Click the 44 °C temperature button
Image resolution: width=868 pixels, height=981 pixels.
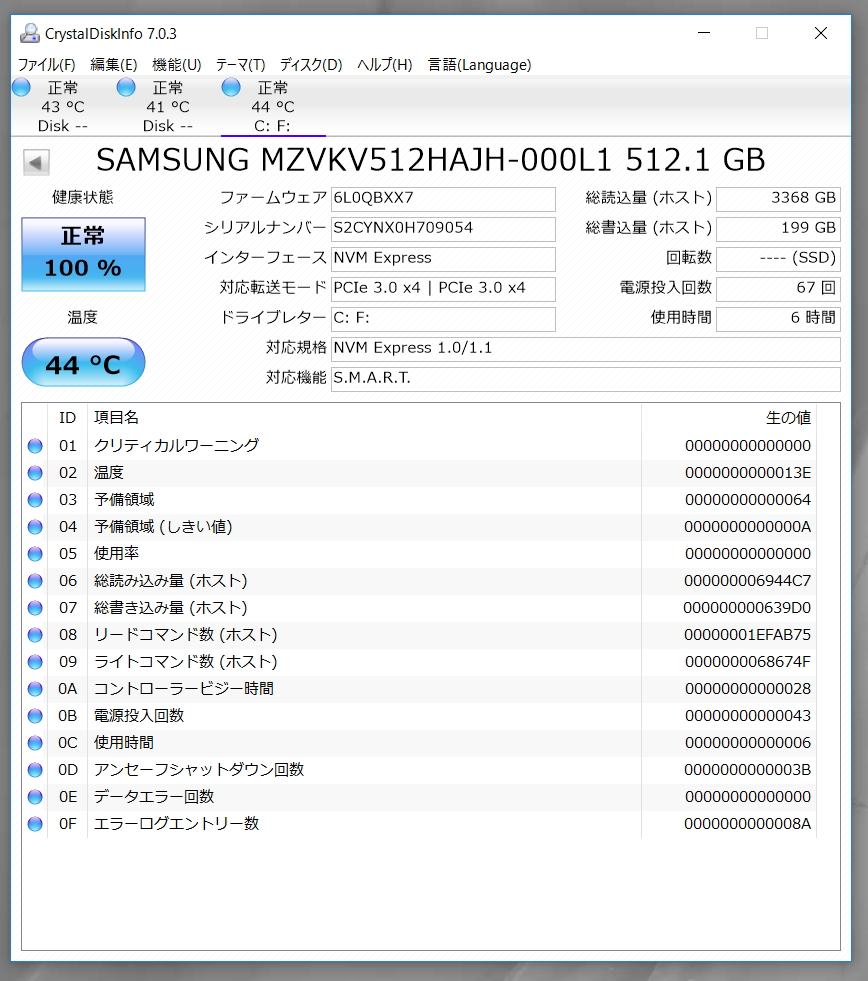[x=83, y=362]
